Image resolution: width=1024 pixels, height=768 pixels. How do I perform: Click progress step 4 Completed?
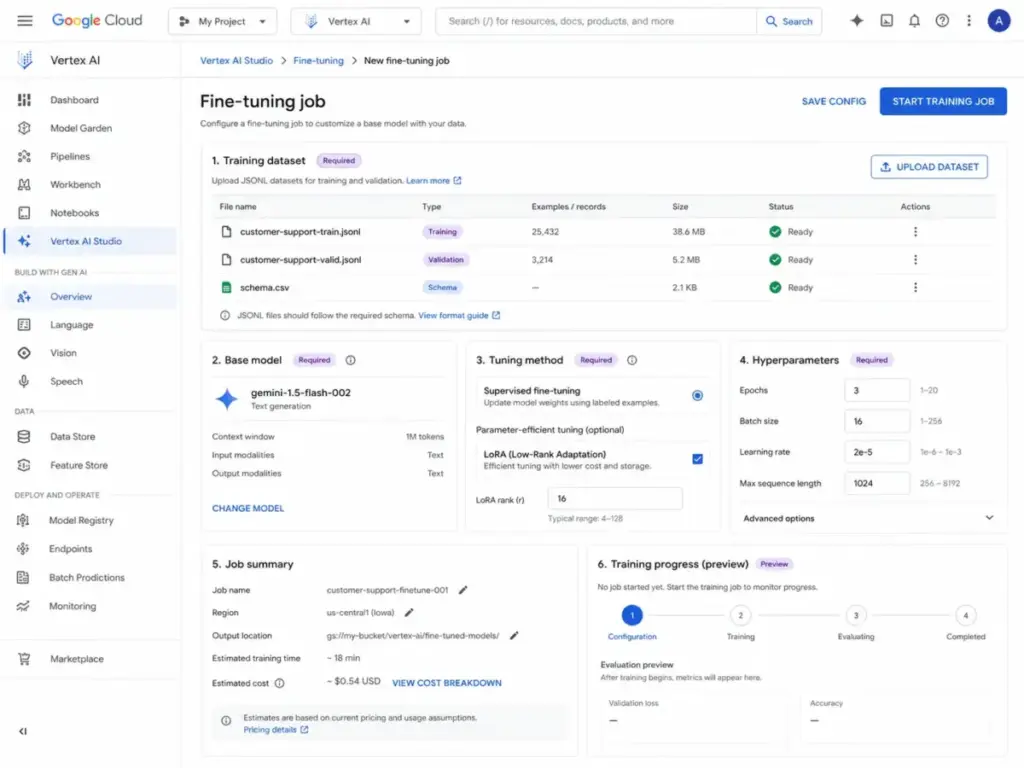tap(965, 615)
